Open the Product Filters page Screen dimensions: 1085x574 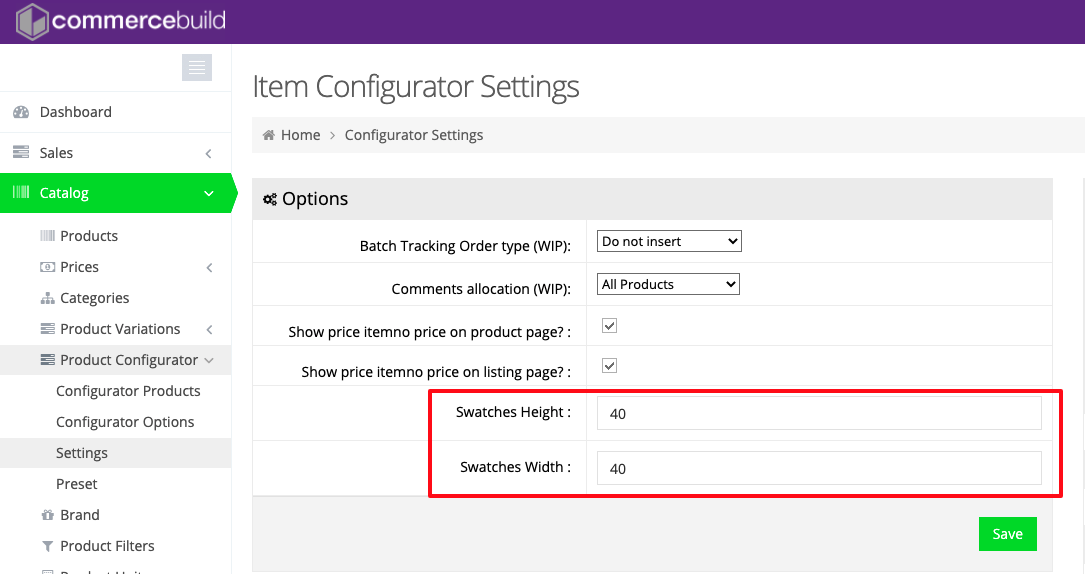tap(107, 546)
